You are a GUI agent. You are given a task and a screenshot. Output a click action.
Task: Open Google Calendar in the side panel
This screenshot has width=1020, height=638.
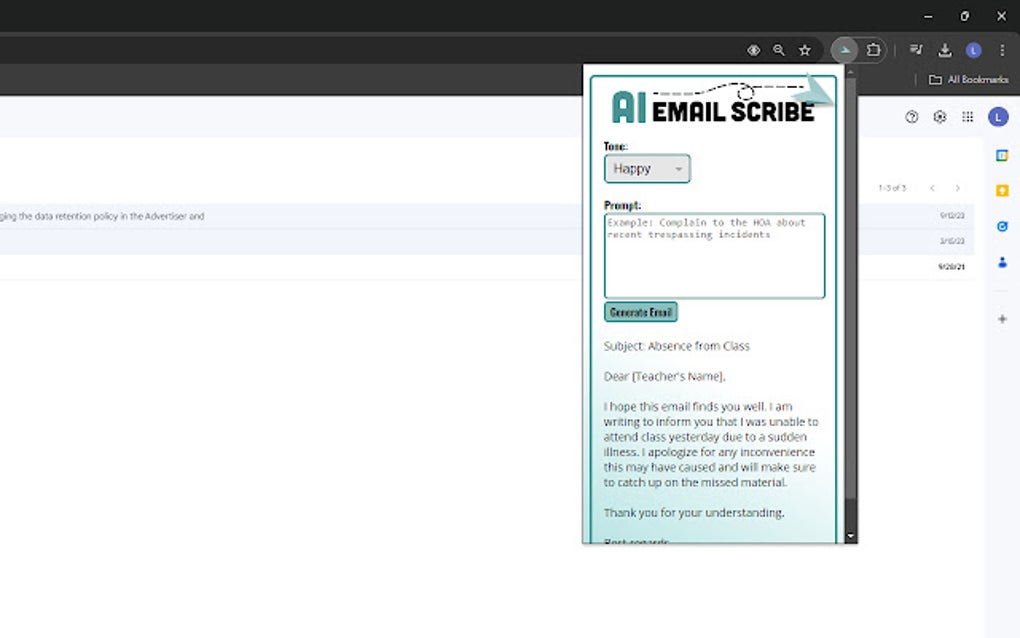[1001, 156]
